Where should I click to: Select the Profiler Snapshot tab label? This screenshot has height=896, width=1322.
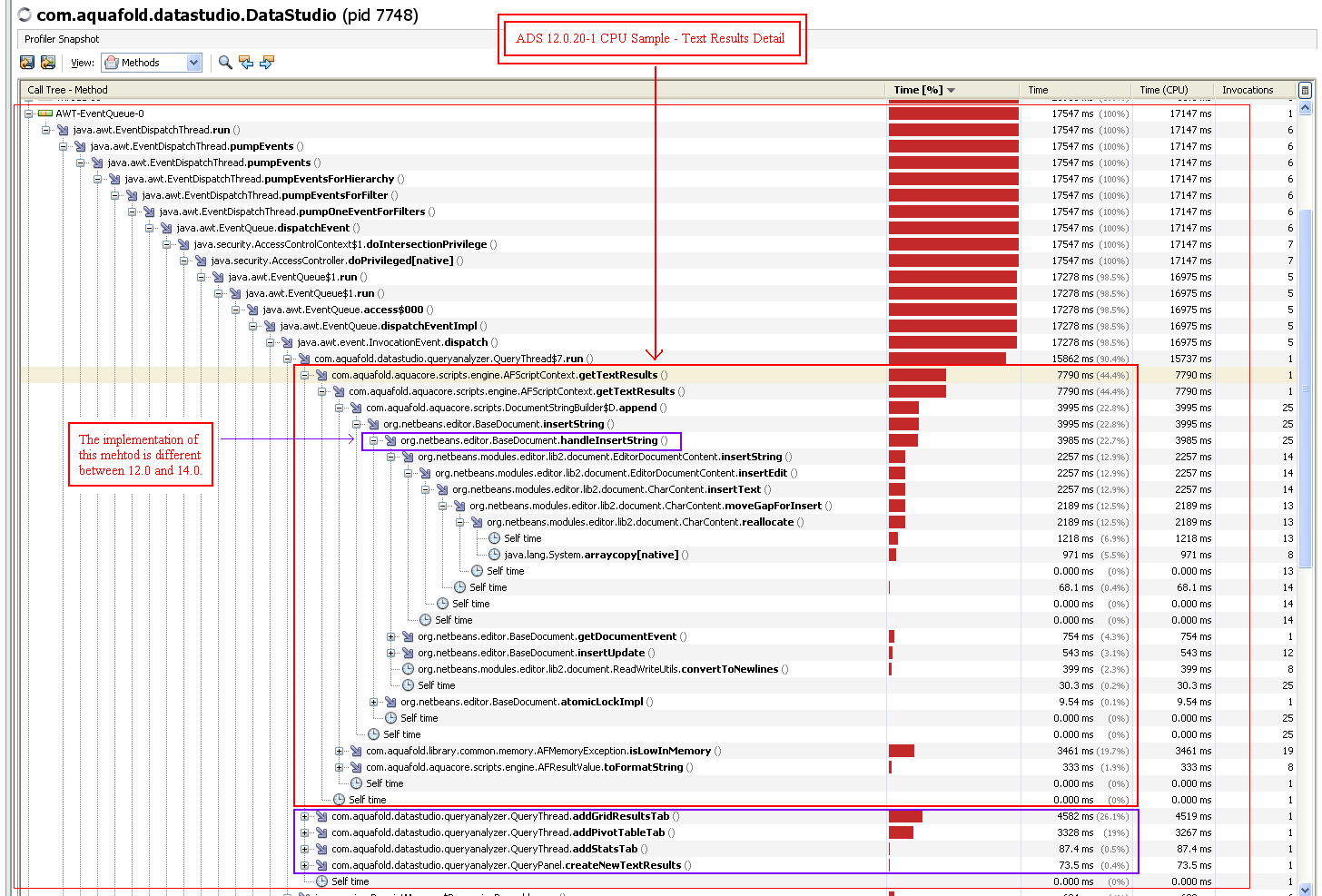point(62,39)
